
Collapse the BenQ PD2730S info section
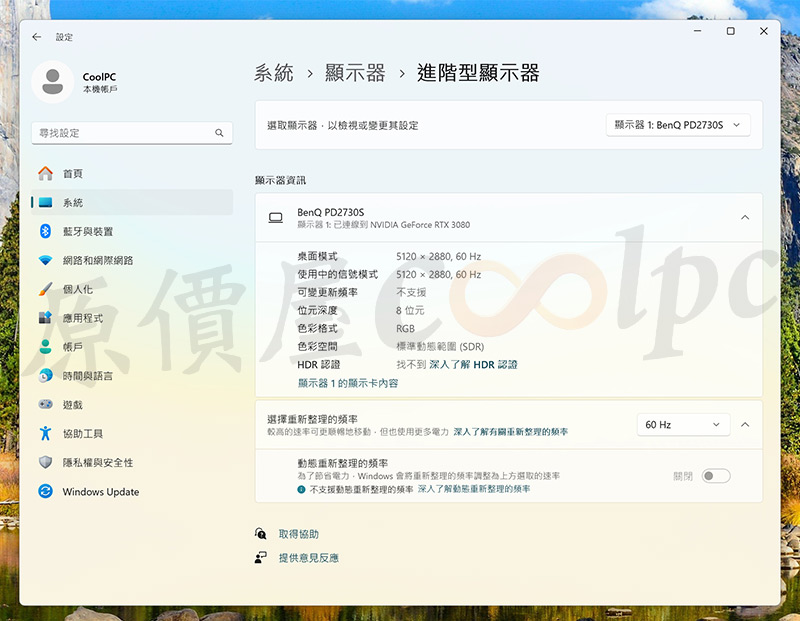pyautogui.click(x=745, y=218)
